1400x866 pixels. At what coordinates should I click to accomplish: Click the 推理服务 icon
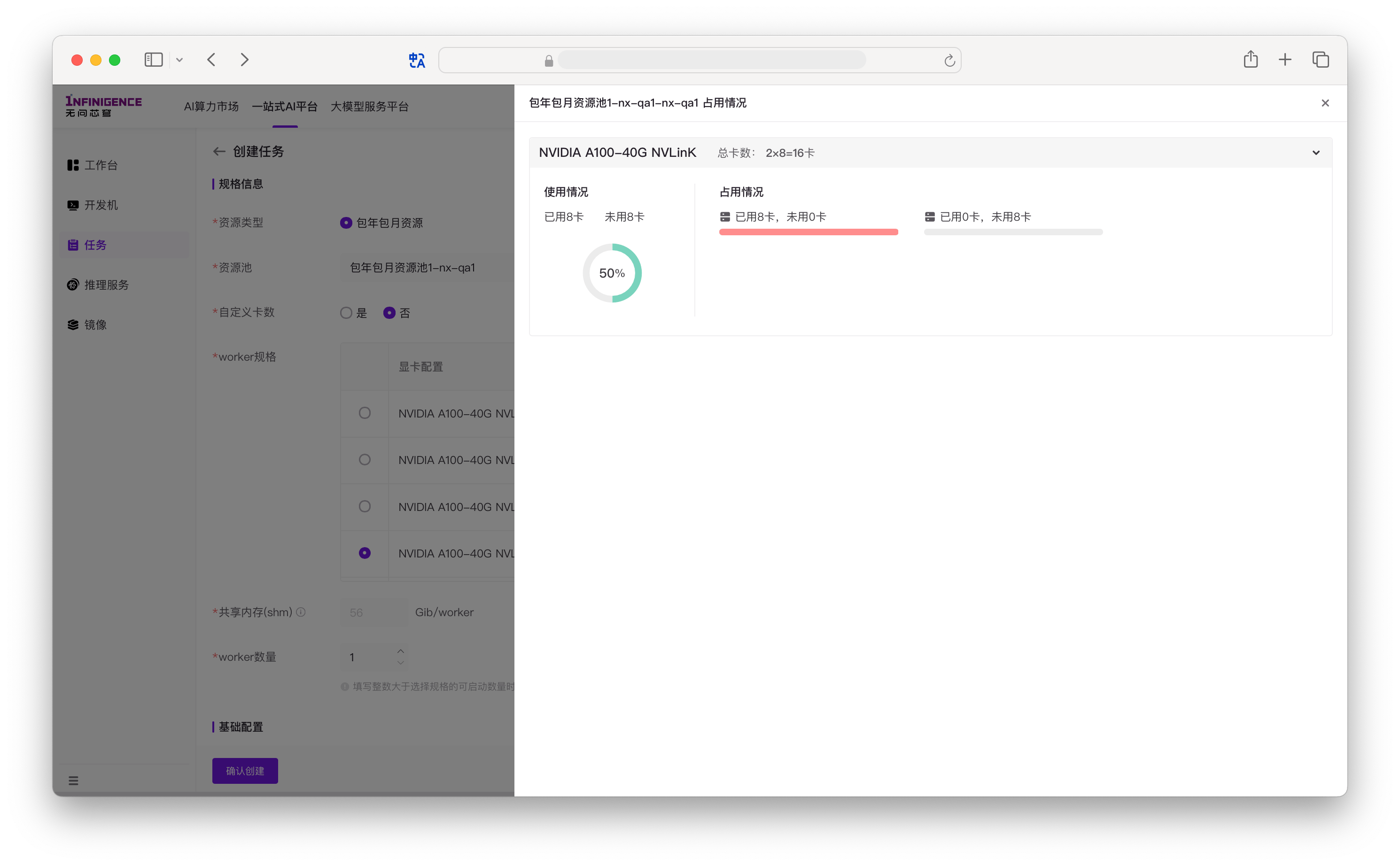(x=73, y=285)
